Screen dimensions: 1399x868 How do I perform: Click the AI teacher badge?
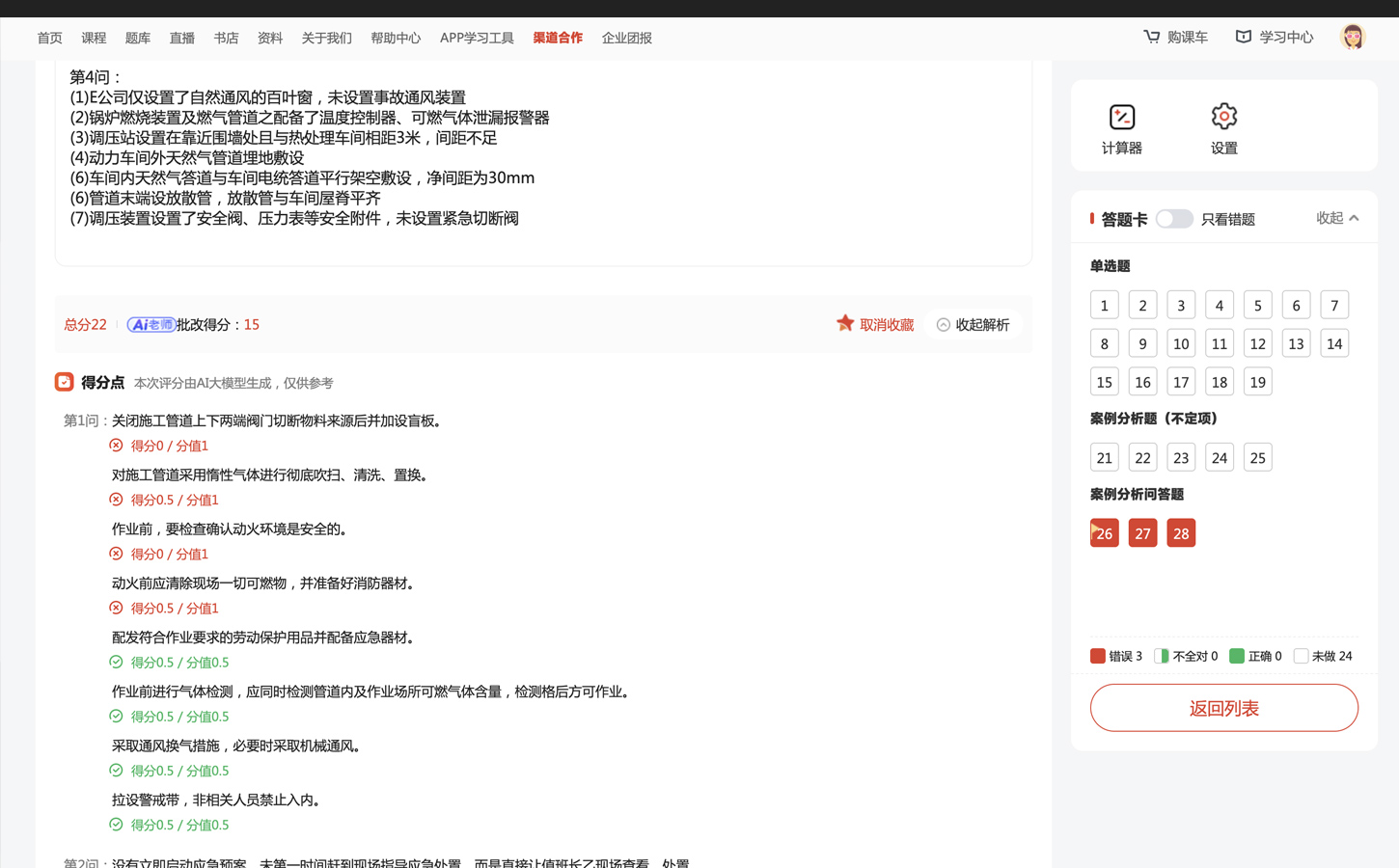(x=151, y=325)
